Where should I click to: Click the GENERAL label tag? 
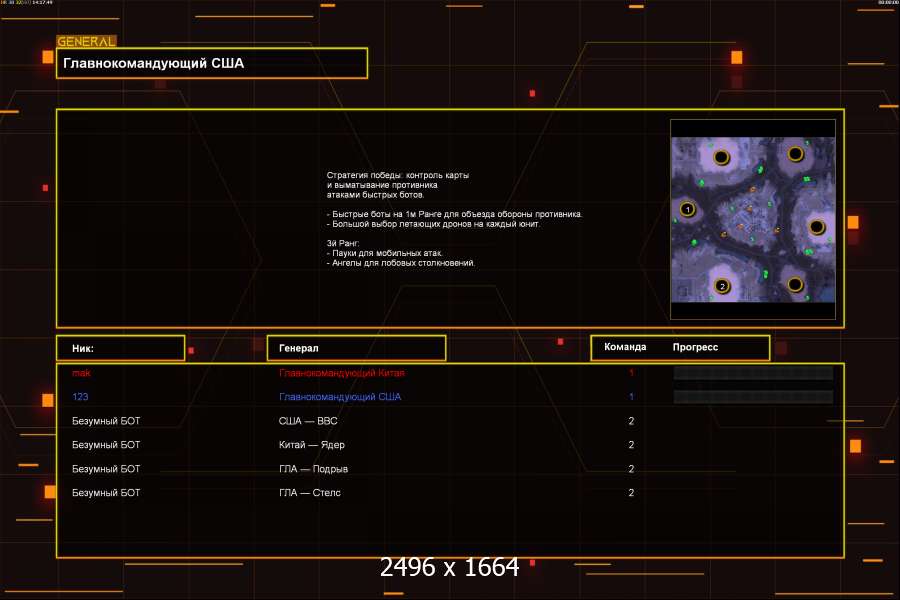click(x=86, y=41)
